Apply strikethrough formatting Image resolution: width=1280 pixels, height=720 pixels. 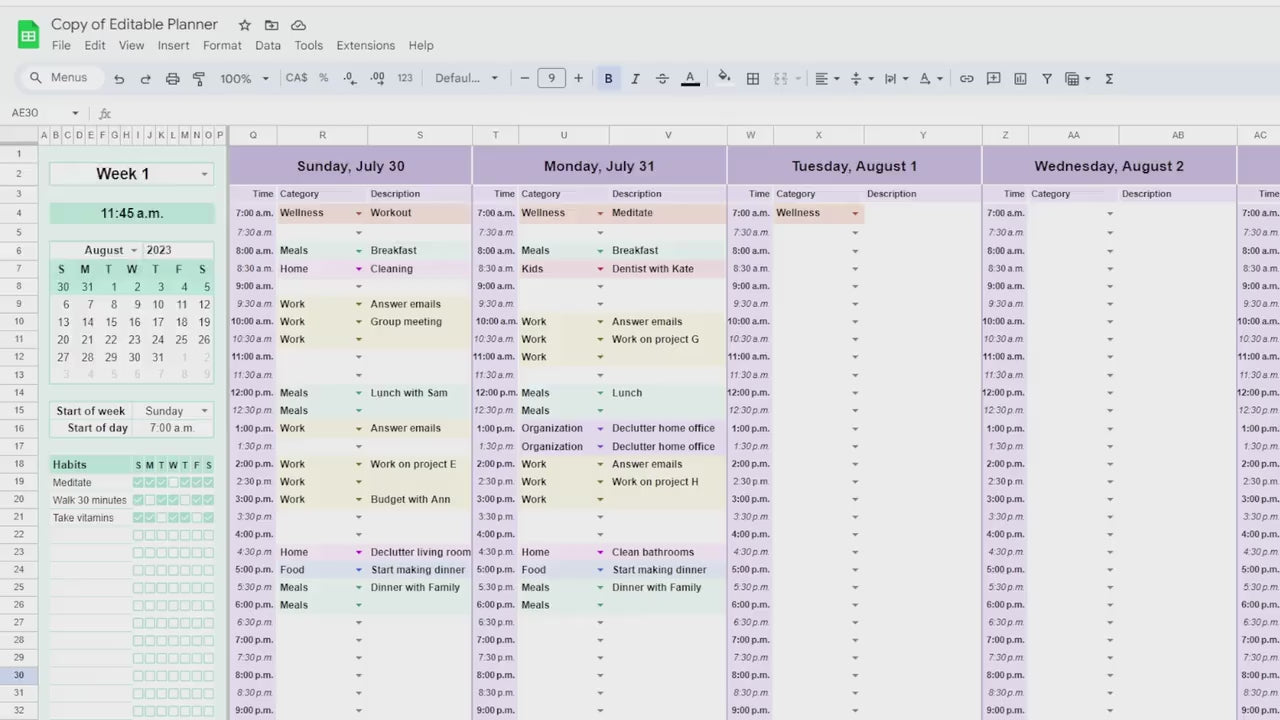[x=662, y=79]
